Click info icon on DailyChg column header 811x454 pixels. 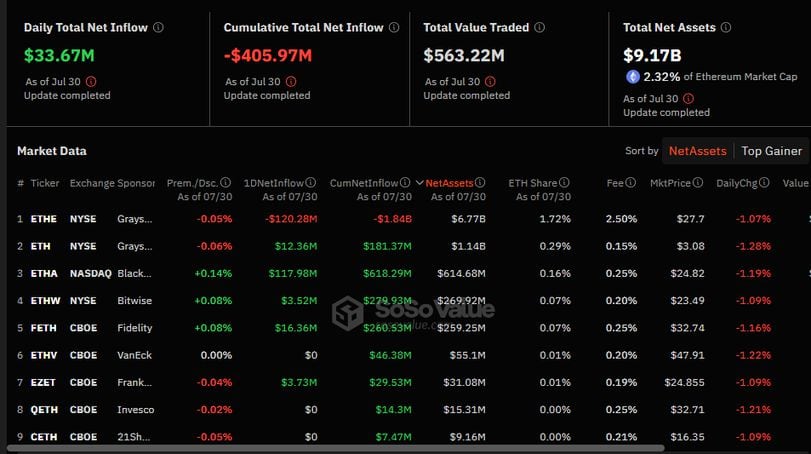tap(764, 183)
